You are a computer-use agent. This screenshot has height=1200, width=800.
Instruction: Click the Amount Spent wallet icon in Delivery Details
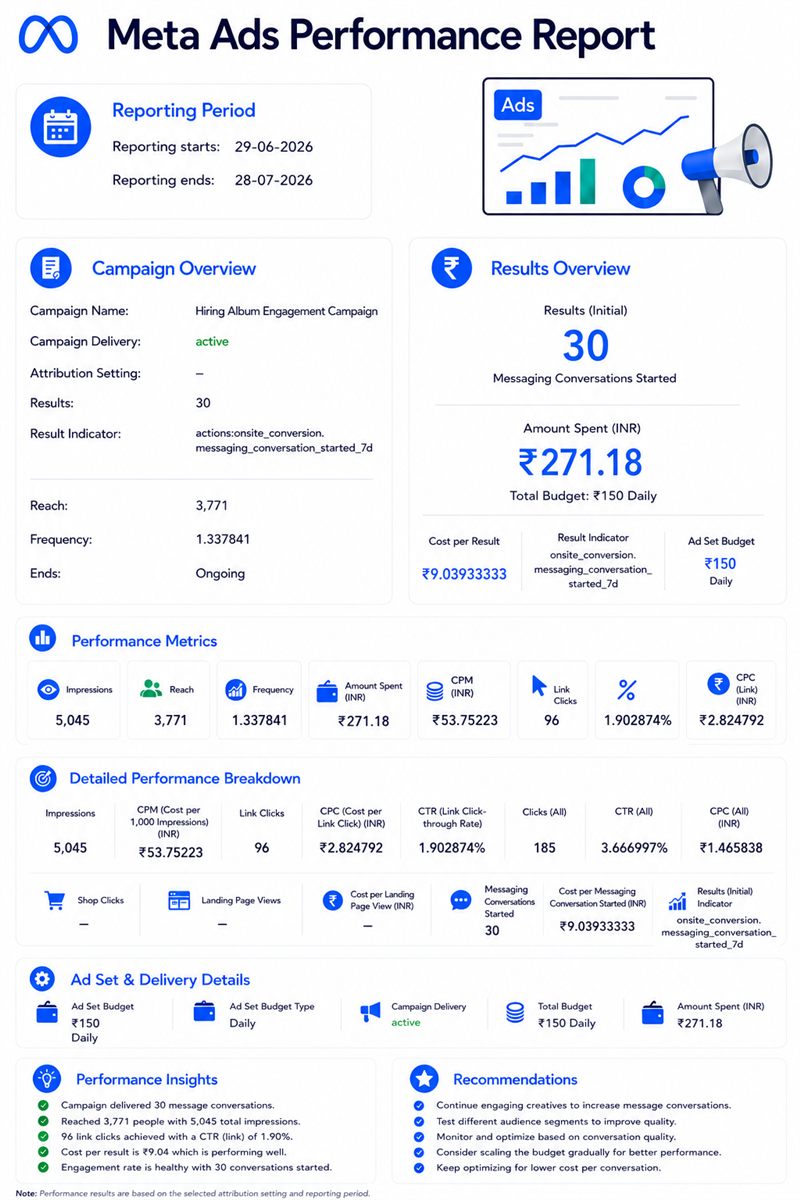tap(652, 1013)
